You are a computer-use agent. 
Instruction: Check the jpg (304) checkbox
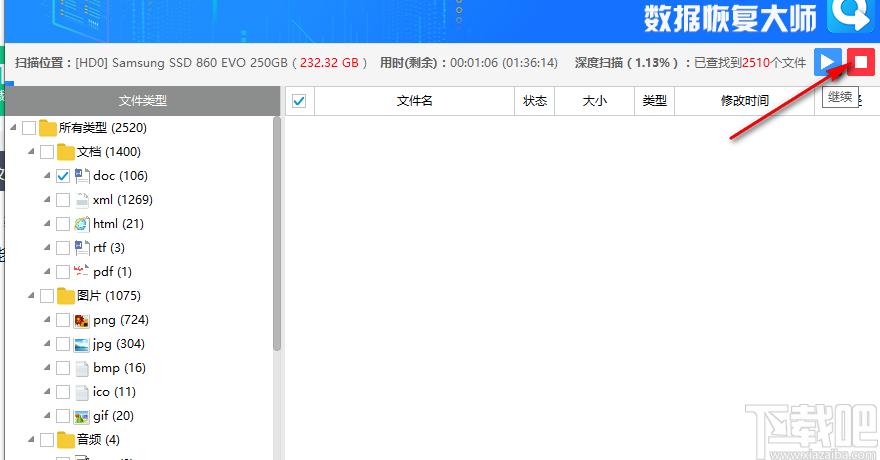click(x=63, y=344)
